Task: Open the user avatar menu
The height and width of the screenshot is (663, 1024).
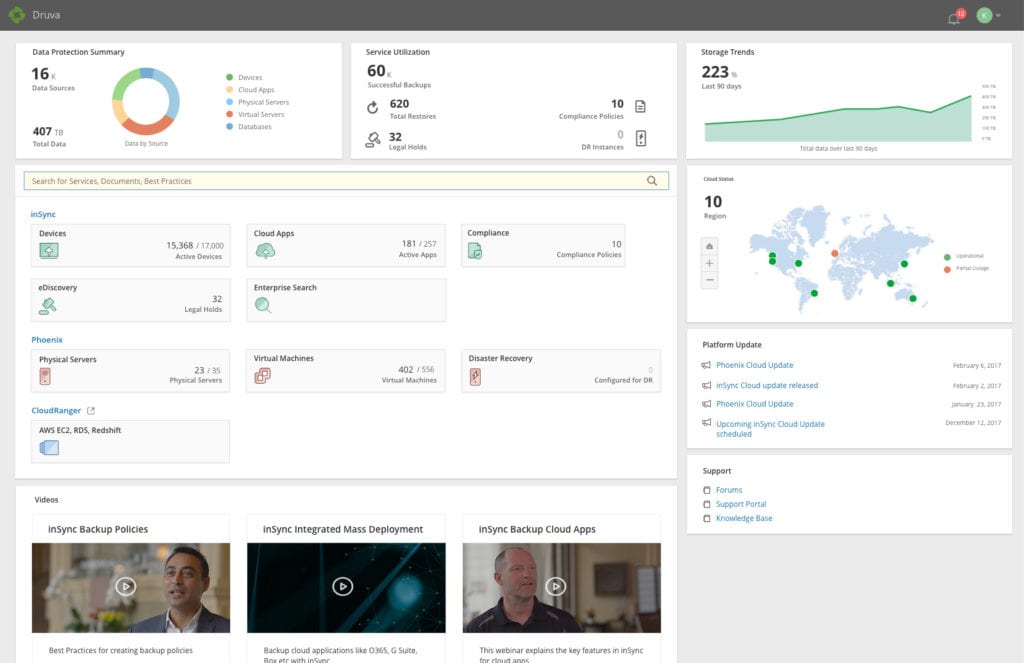Action: click(x=984, y=15)
